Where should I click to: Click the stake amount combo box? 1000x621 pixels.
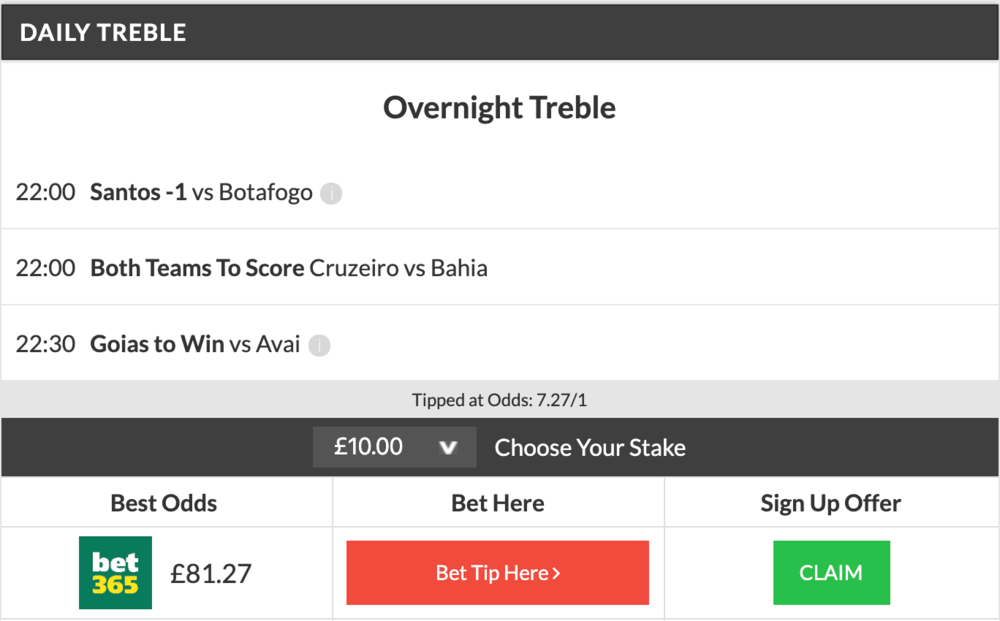coord(394,447)
